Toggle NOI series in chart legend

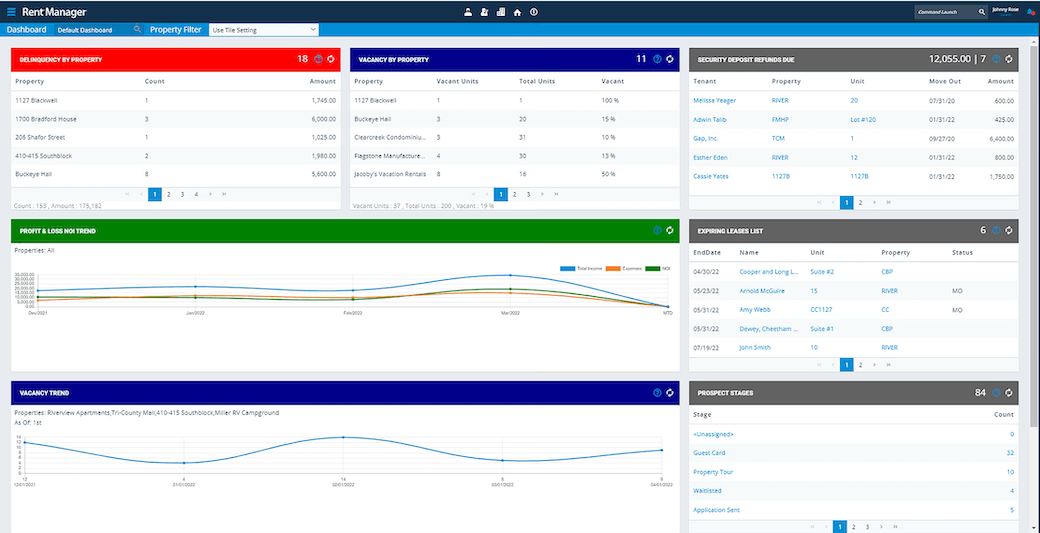(x=657, y=269)
